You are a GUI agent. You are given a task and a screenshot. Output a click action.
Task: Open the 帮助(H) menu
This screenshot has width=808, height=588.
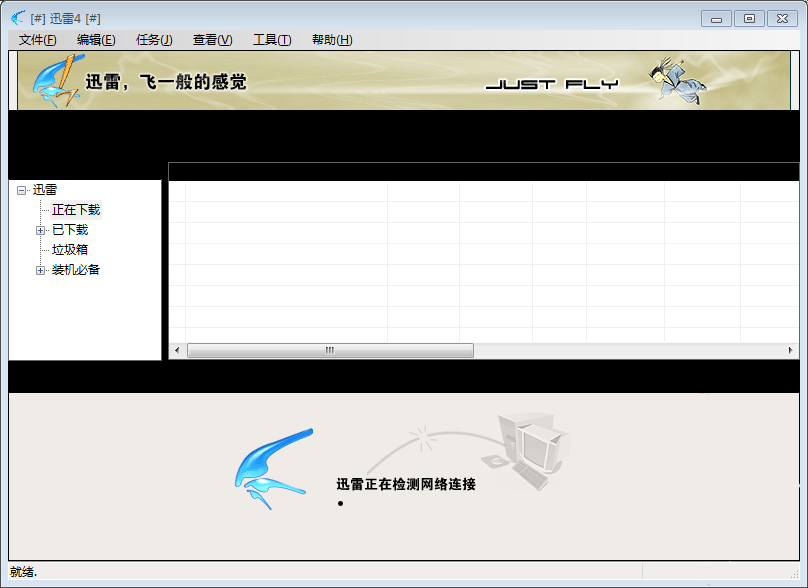click(332, 40)
